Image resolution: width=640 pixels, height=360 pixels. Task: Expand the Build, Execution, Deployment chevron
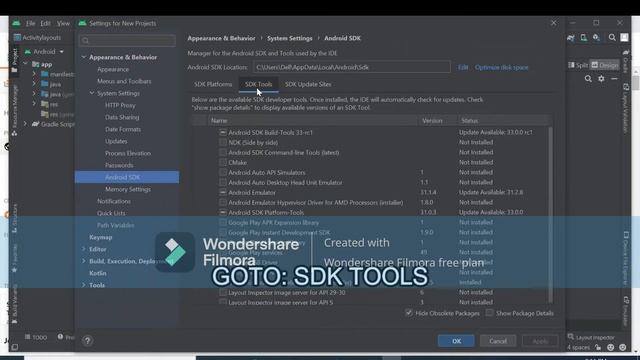84,261
